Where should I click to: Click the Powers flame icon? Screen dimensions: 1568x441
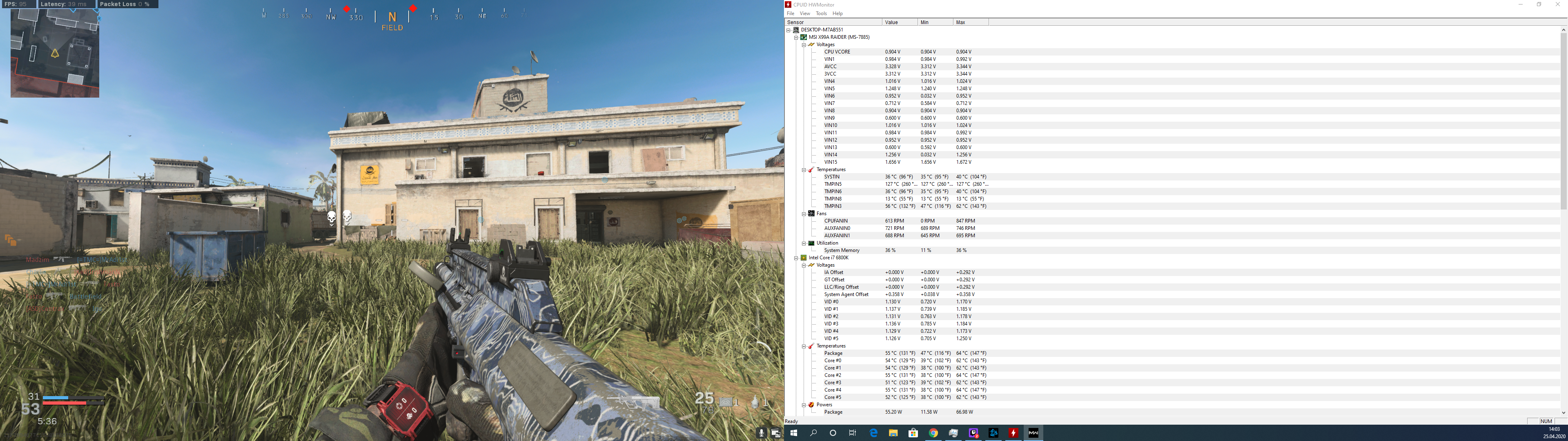(x=811, y=405)
